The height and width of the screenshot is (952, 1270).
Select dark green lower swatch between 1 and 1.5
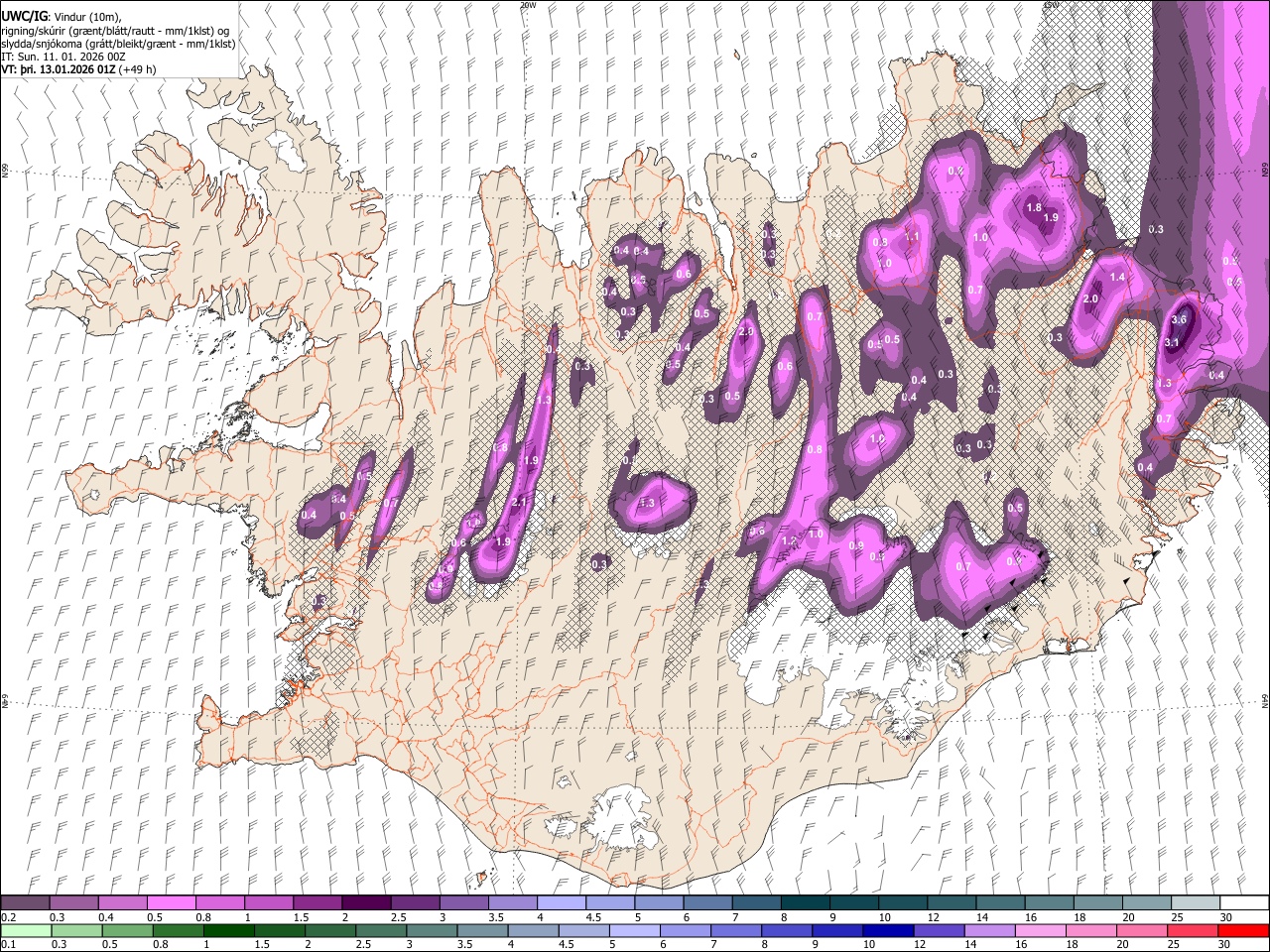tap(229, 930)
